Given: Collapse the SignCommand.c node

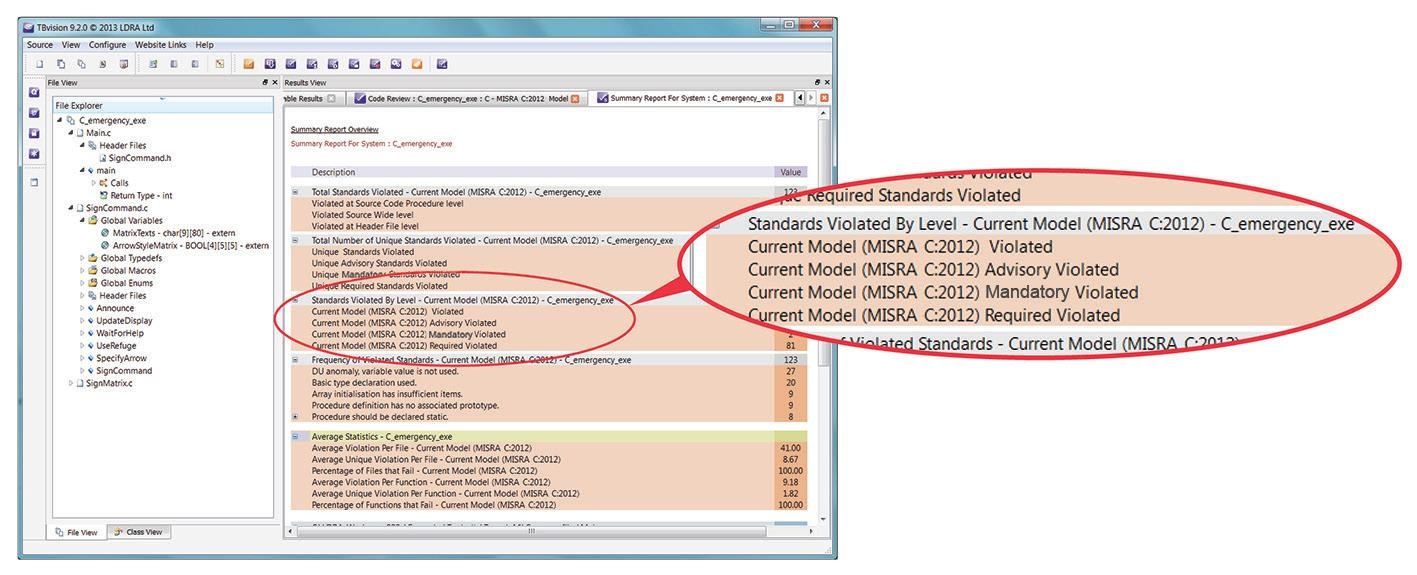Looking at the screenshot, I should tap(70, 208).
